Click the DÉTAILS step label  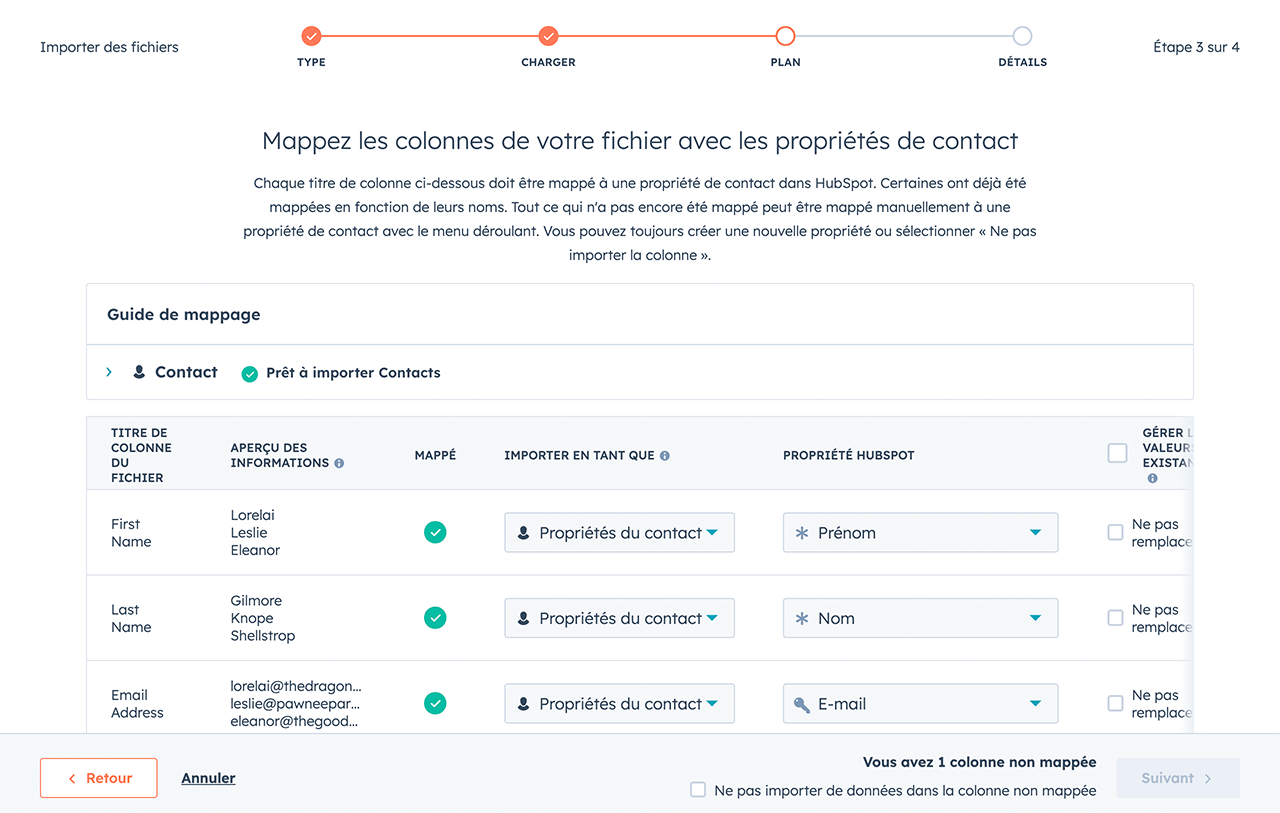[x=1022, y=62]
